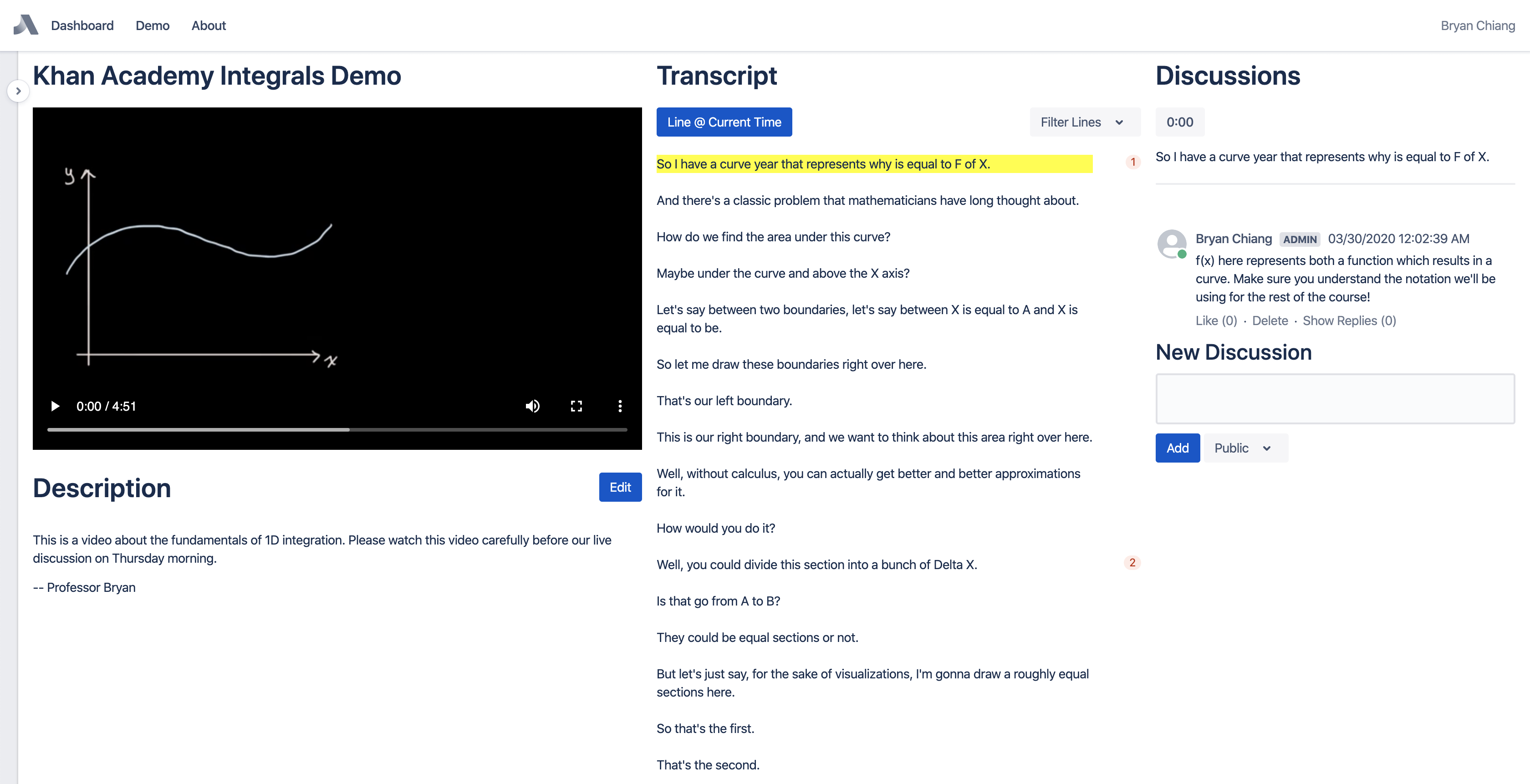The height and width of the screenshot is (784, 1530).
Task: Click Bryan Chiang's avatar icon
Action: (1172, 244)
